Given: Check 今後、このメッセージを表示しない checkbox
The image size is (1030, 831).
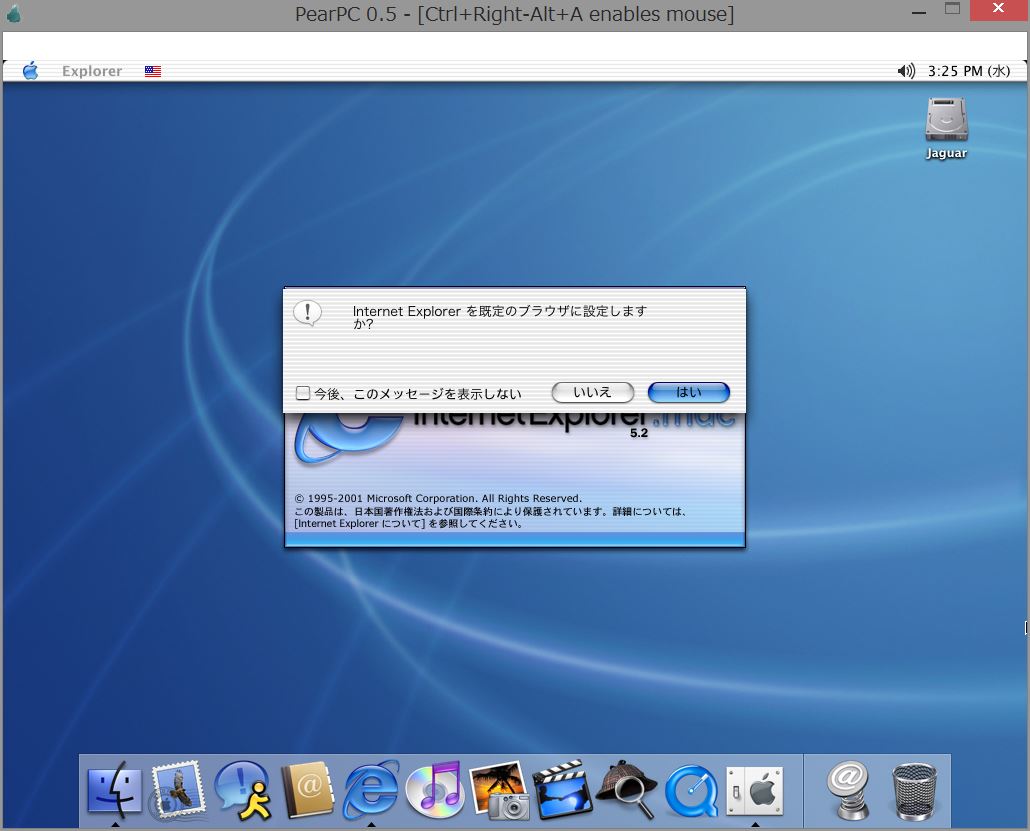Looking at the screenshot, I should 303,393.
